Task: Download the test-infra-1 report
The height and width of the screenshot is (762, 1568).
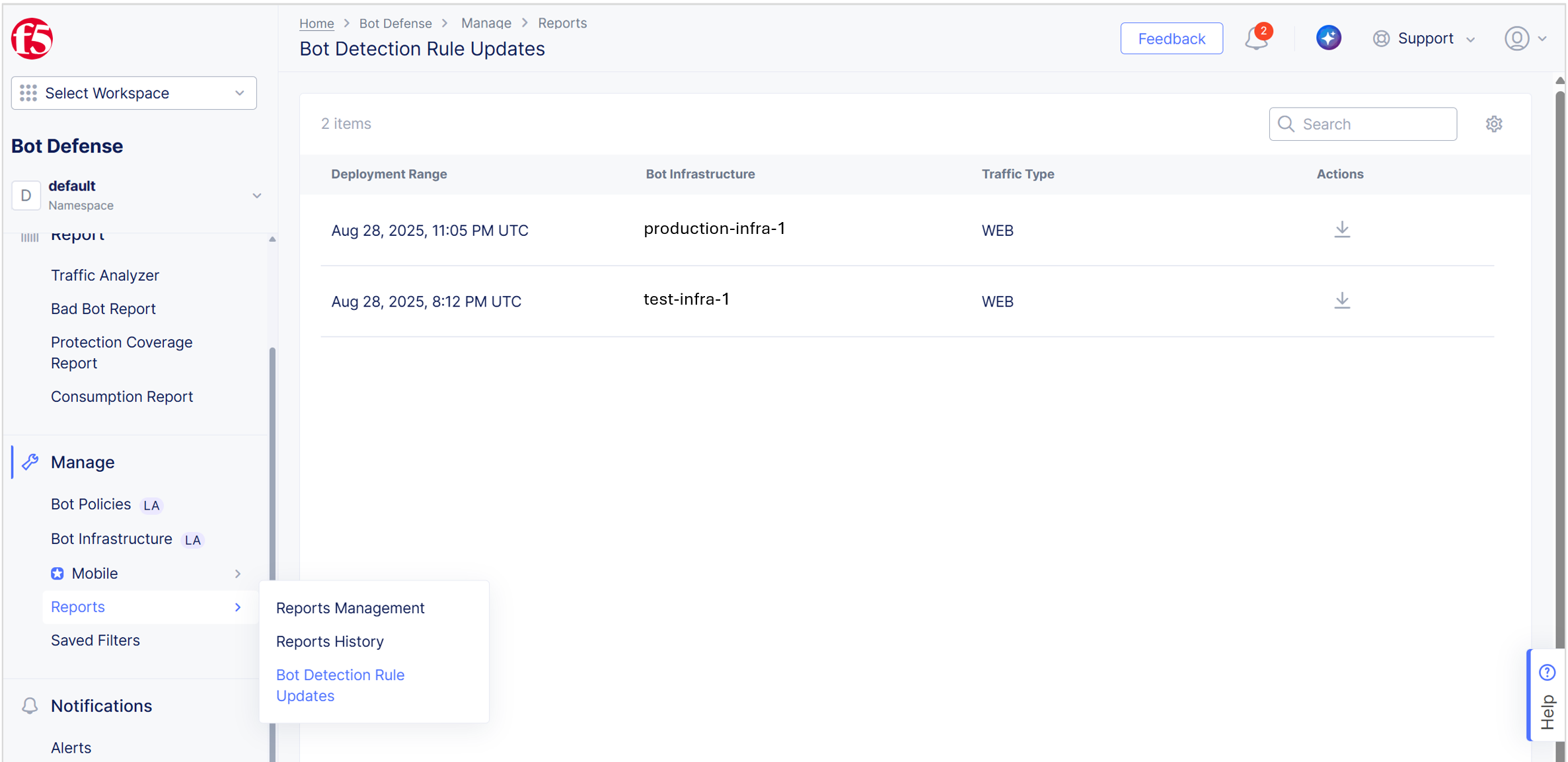Action: coord(1342,301)
